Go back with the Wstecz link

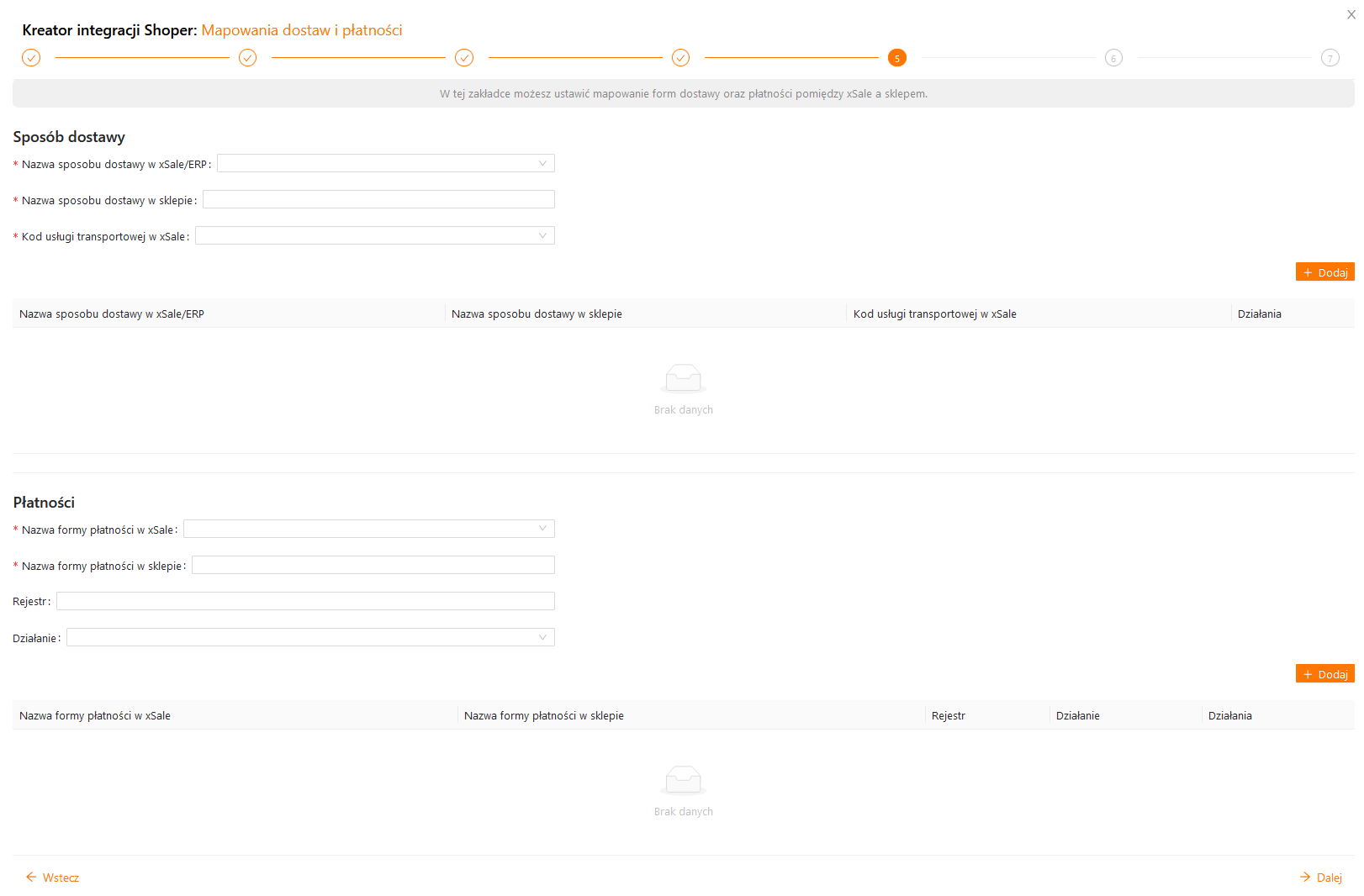point(53,878)
